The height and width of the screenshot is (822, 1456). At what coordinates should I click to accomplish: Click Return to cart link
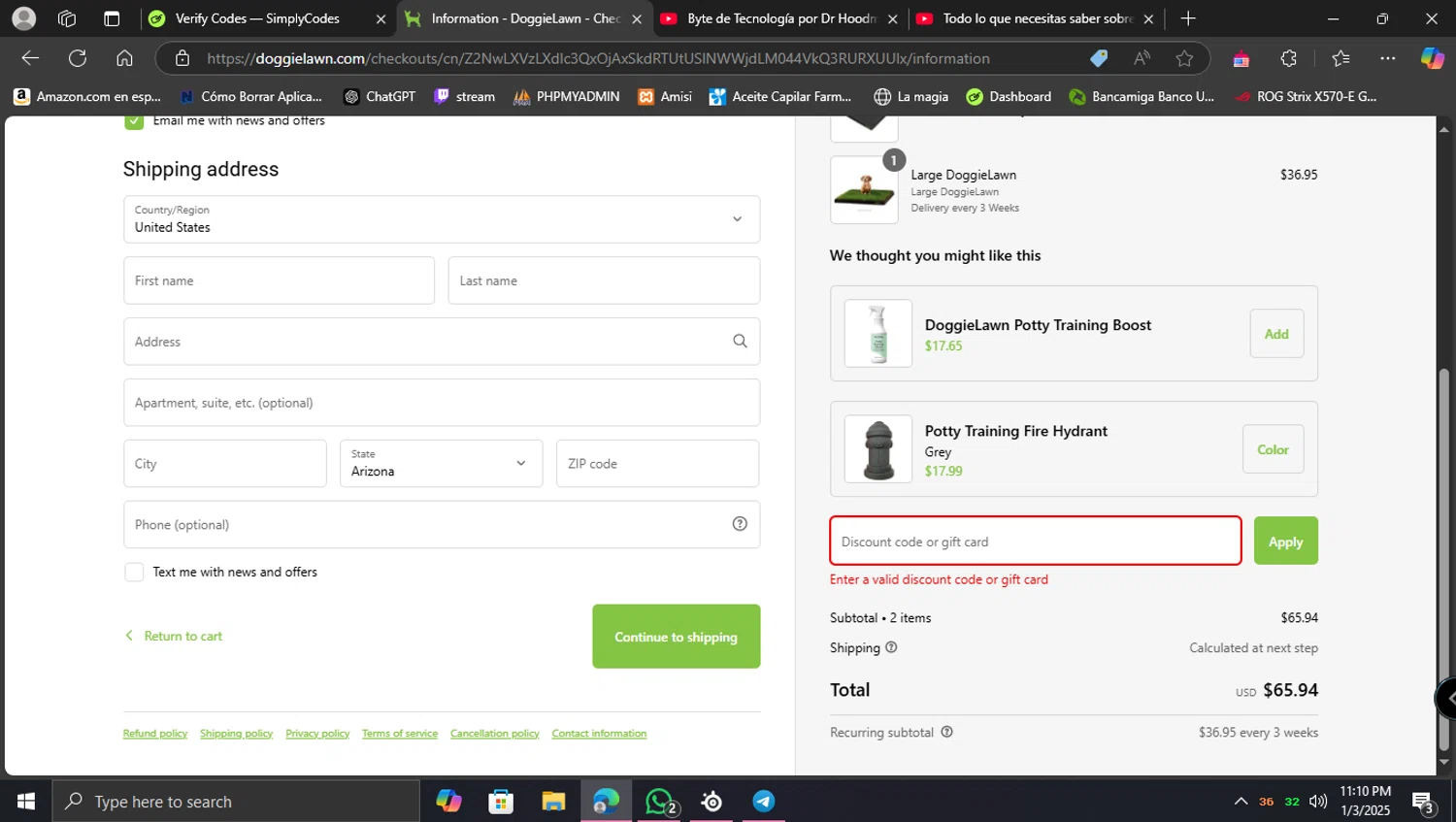pyautogui.click(x=175, y=636)
